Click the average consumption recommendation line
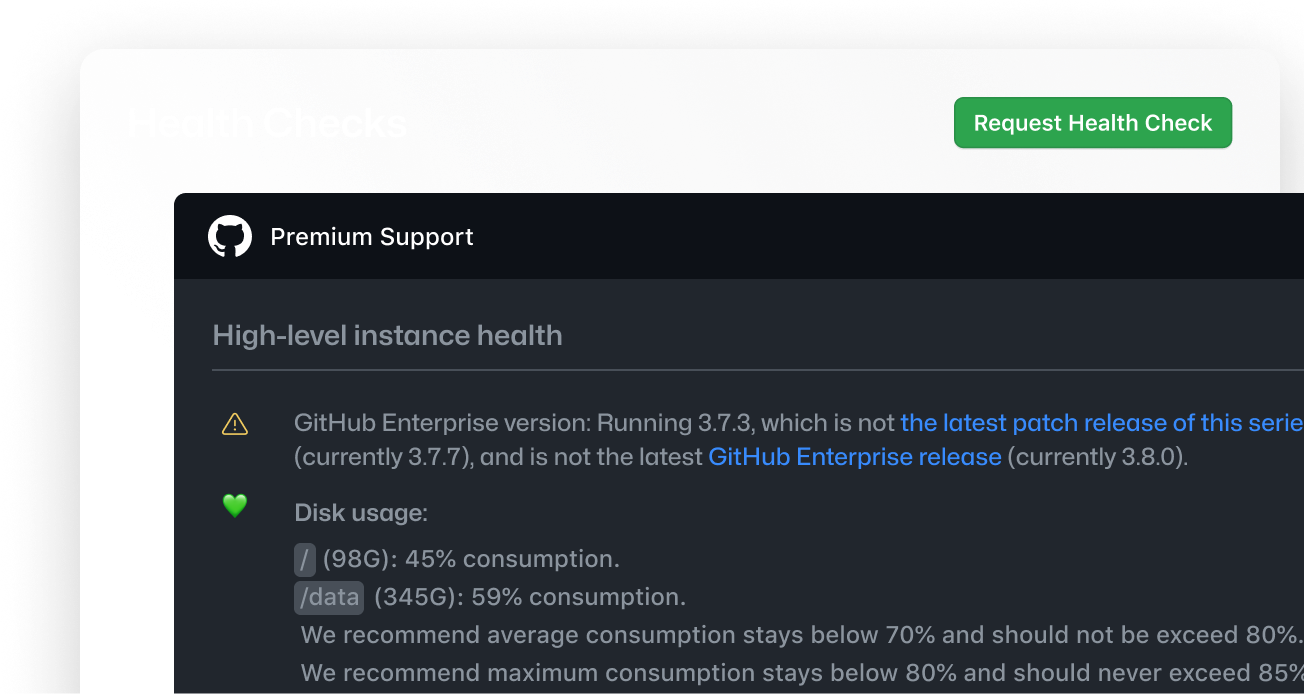 [x=800, y=635]
